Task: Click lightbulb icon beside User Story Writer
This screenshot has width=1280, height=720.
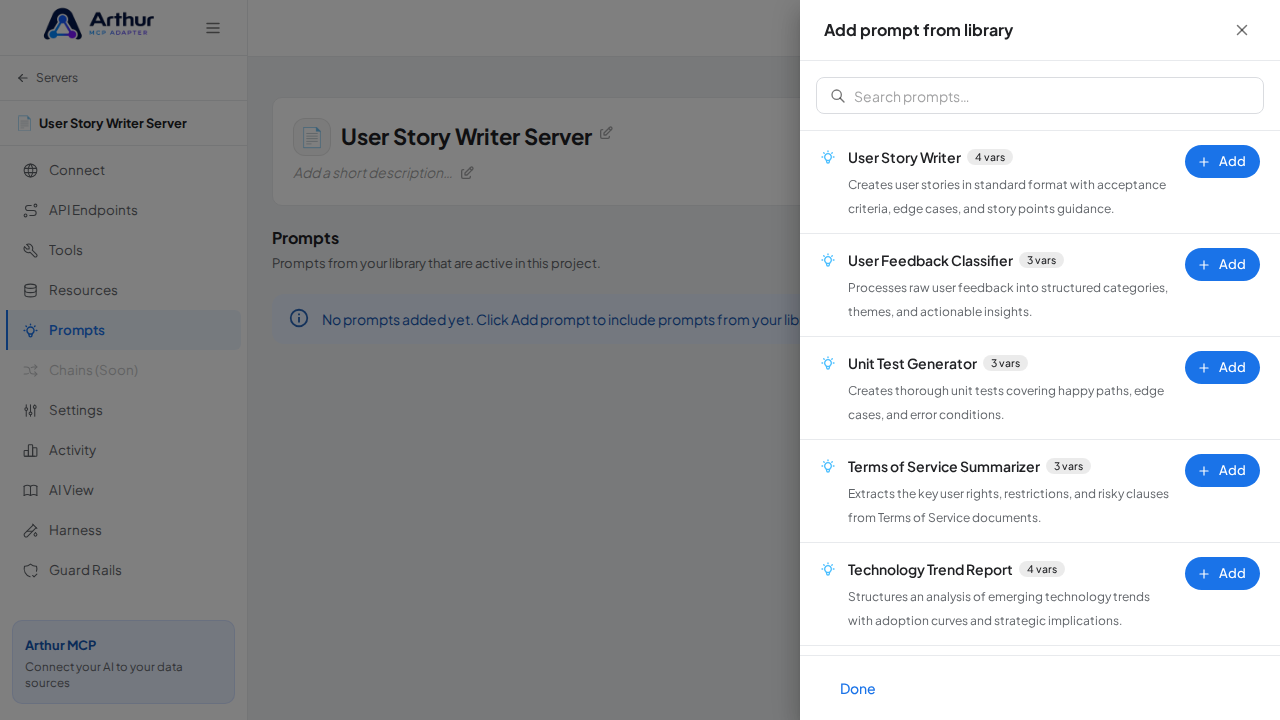Action: (x=828, y=157)
